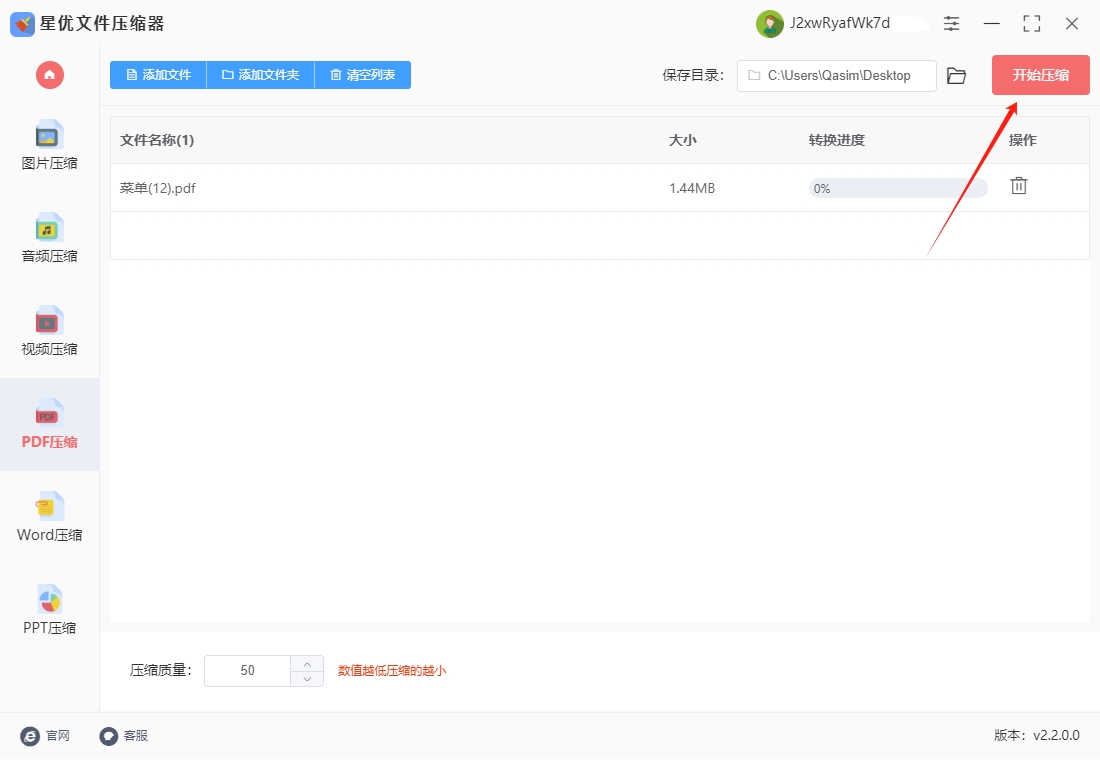
Task: Click the compression quality value field
Action: (x=247, y=671)
